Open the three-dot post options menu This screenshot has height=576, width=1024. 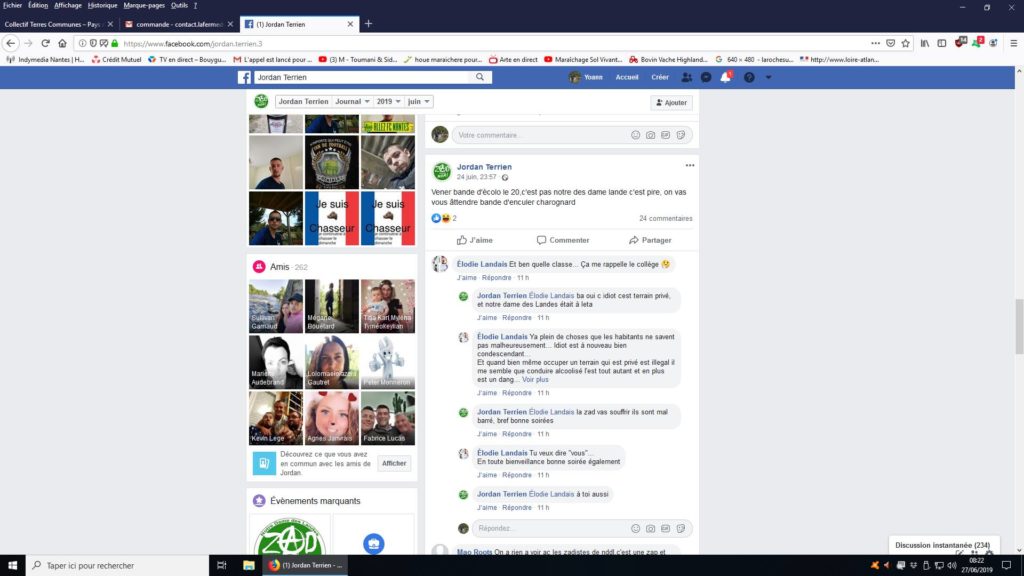pos(689,165)
